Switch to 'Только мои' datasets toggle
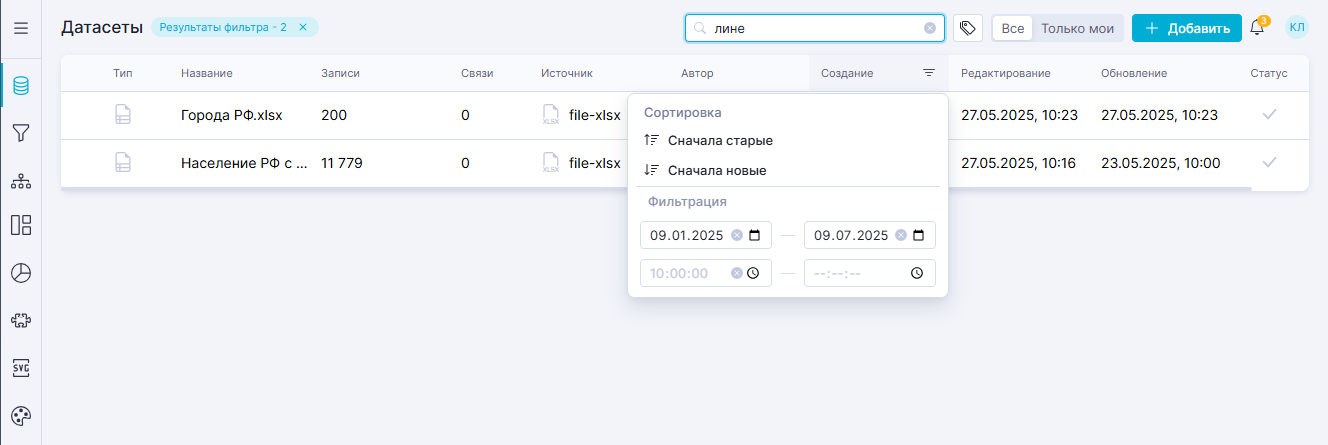The height and width of the screenshot is (445, 1328). (x=1077, y=28)
